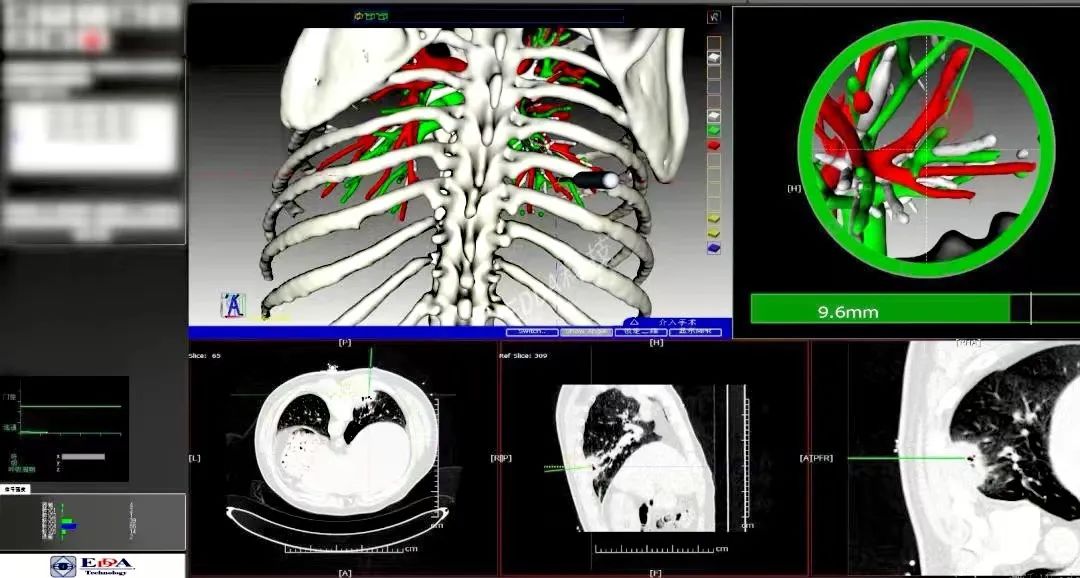Click the body orientation figure icon in the 3D view
The width and height of the screenshot is (1080, 578).
pos(233,305)
